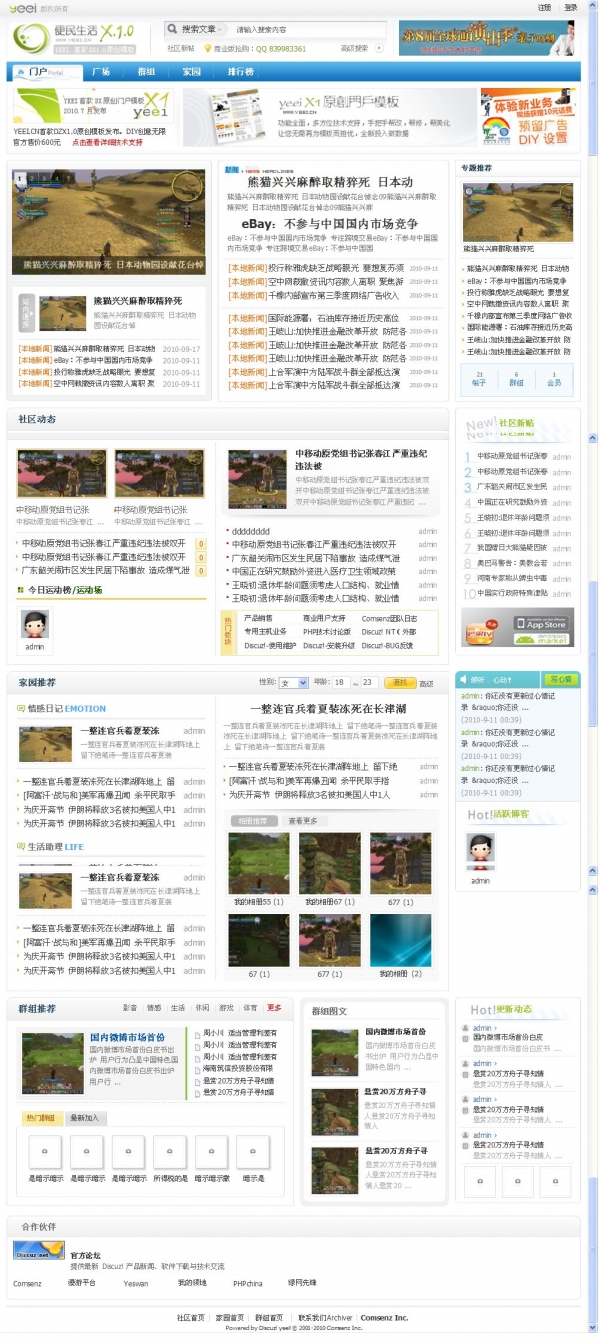Click the page vertical scrollbar

tap(593, 670)
